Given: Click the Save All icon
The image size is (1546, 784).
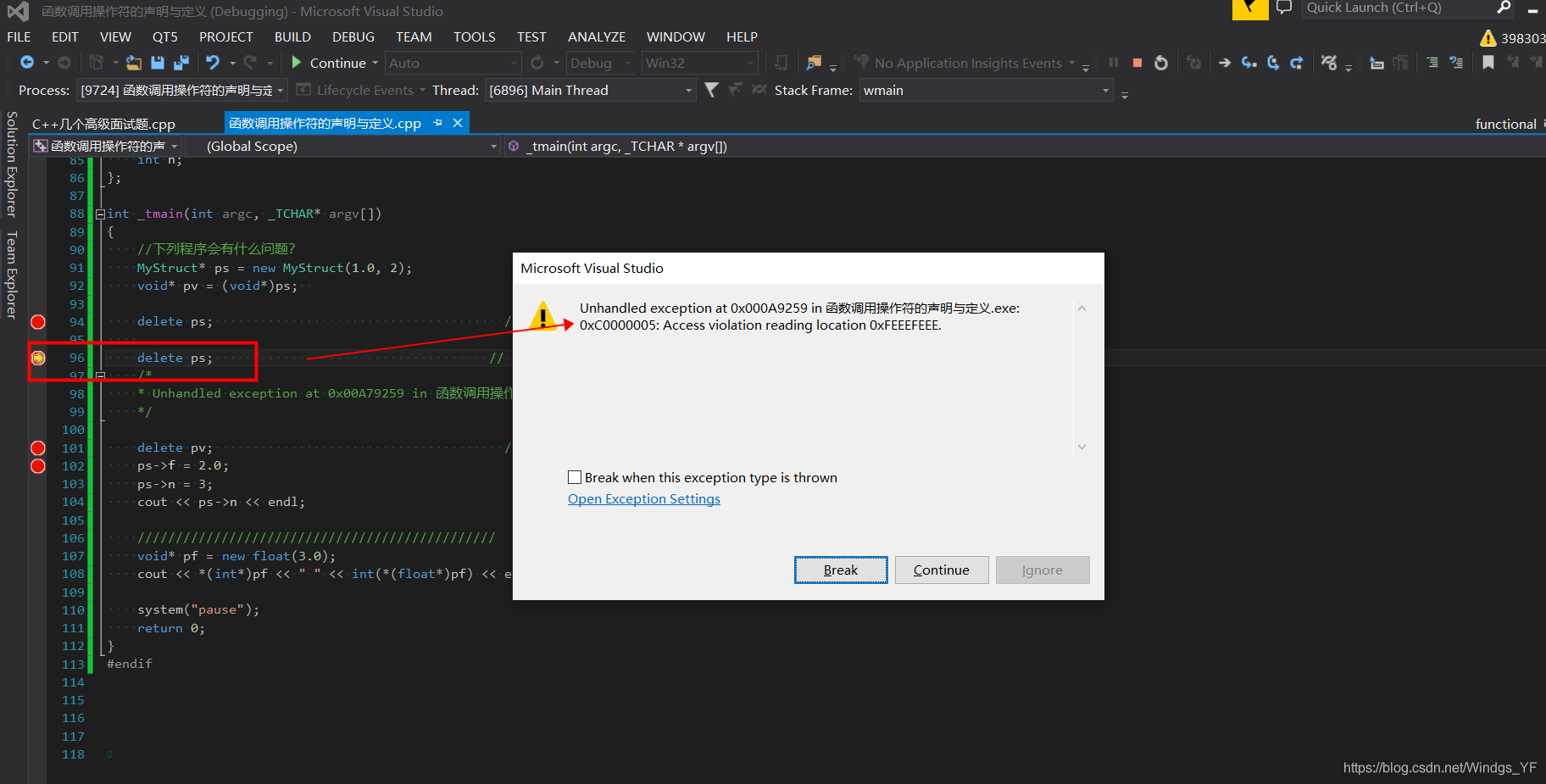Looking at the screenshot, I should tap(181, 63).
